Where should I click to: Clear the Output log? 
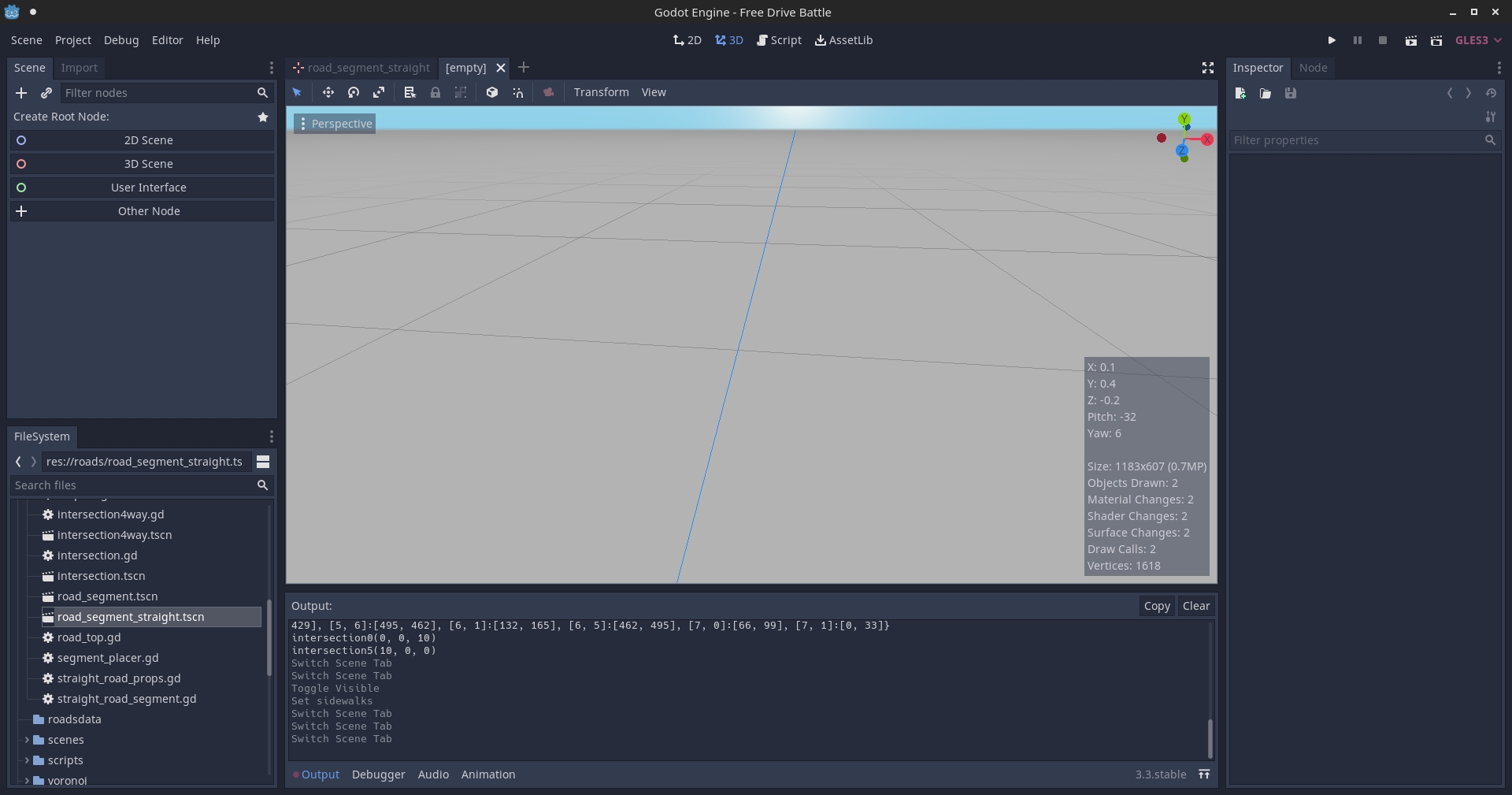(x=1195, y=606)
